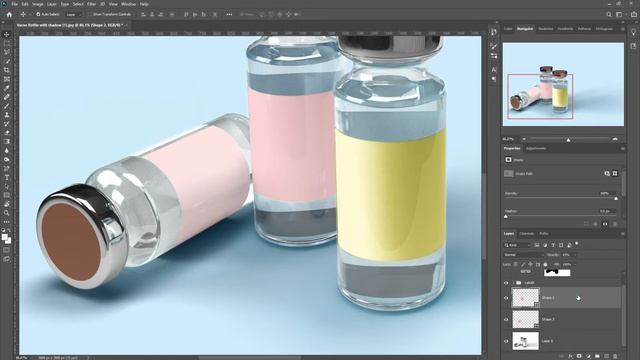Toggle the Auto-Select checkbox
Image resolution: width=640 pixels, height=360 pixels.
(38, 14)
